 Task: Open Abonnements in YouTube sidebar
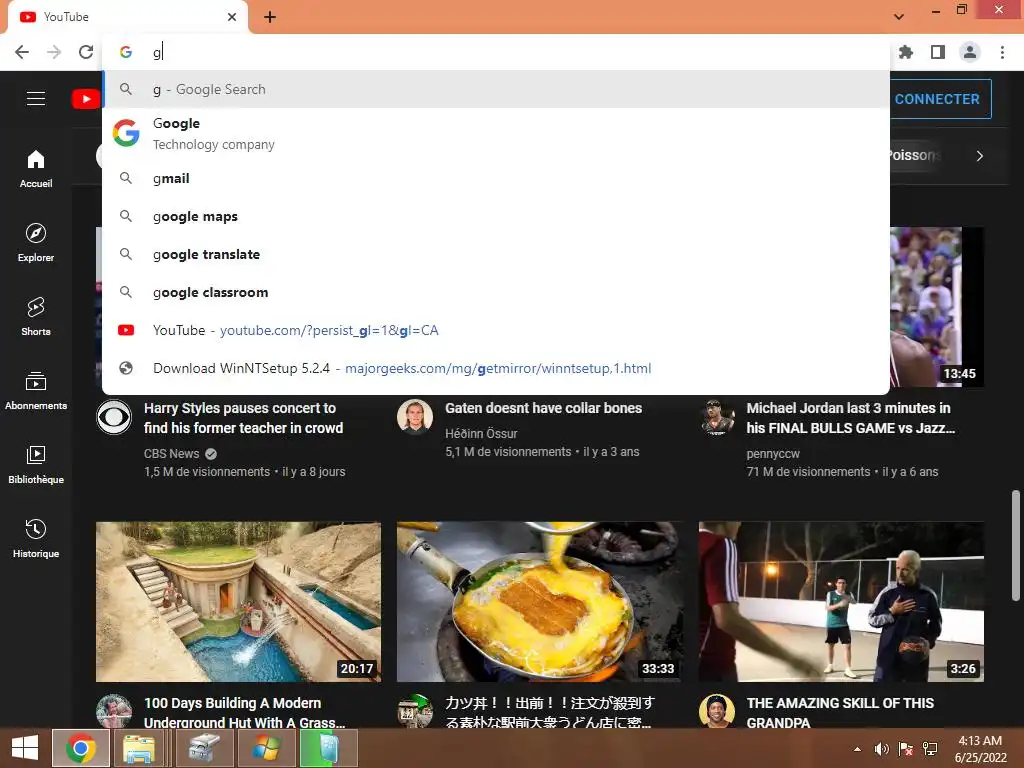point(36,391)
